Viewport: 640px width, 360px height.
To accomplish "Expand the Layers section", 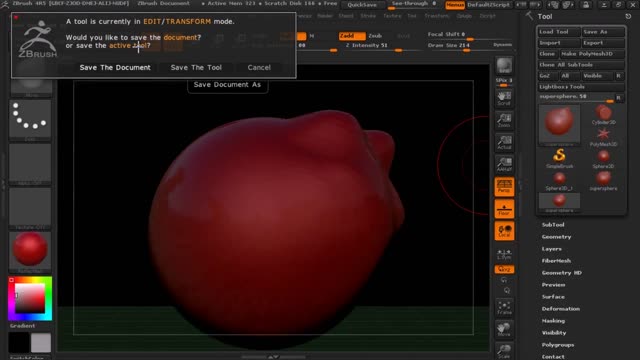I will [551, 249].
